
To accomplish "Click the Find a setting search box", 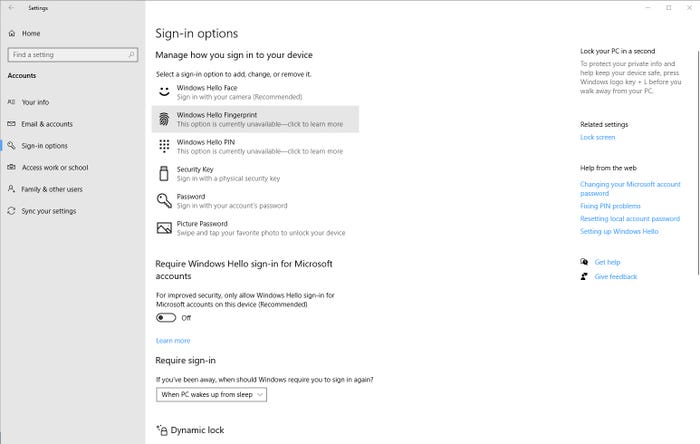I will pyautogui.click(x=73, y=54).
